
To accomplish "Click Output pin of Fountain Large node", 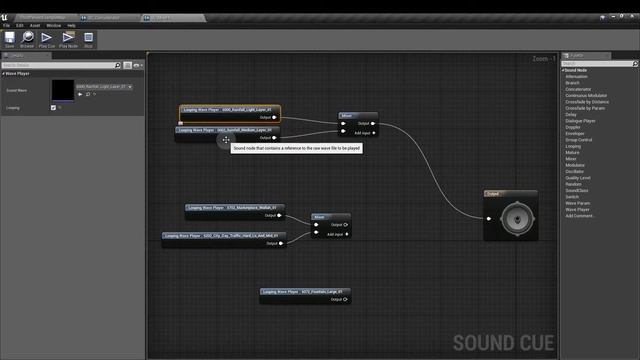I will [x=345, y=300].
